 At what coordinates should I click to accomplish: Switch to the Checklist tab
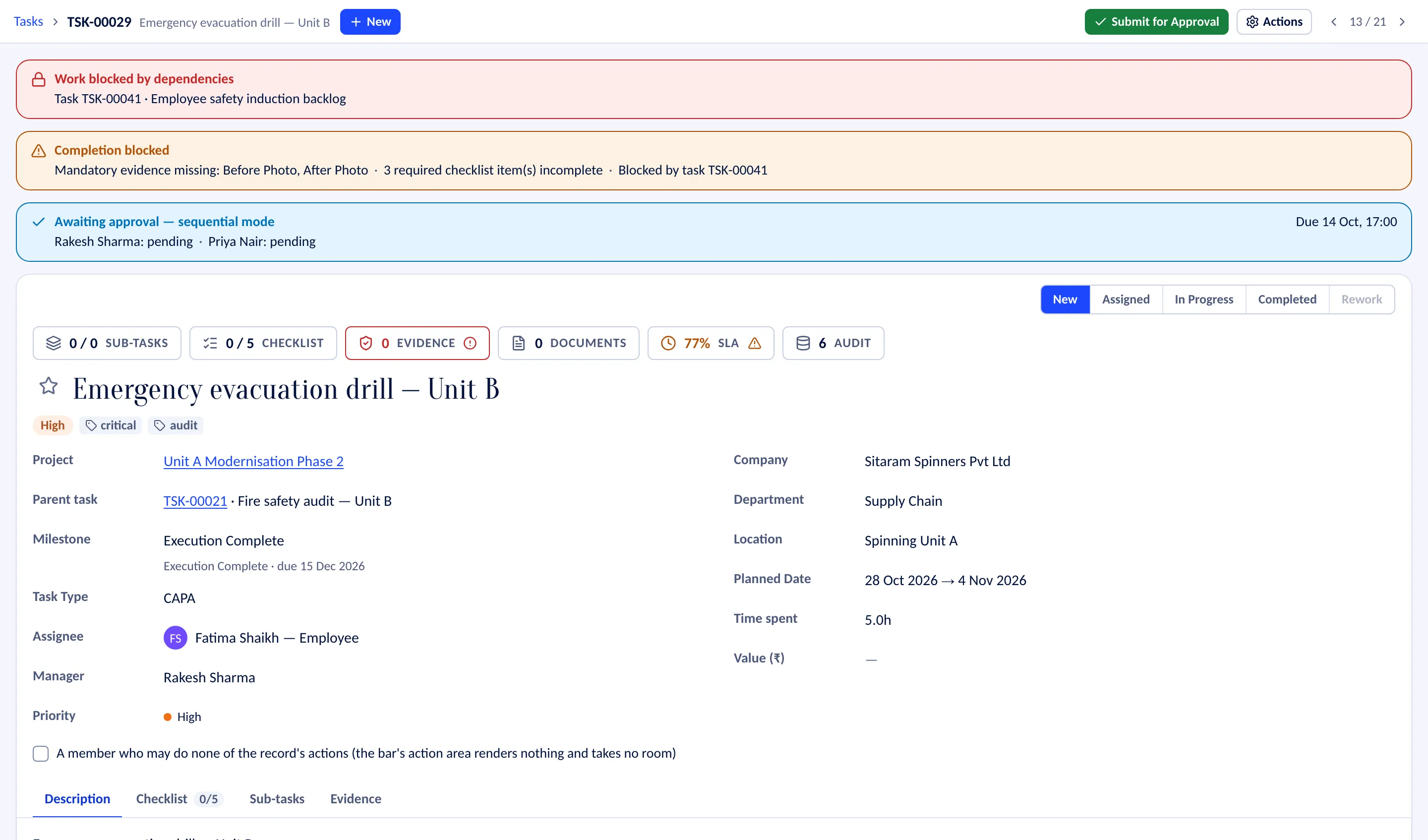[179, 799]
